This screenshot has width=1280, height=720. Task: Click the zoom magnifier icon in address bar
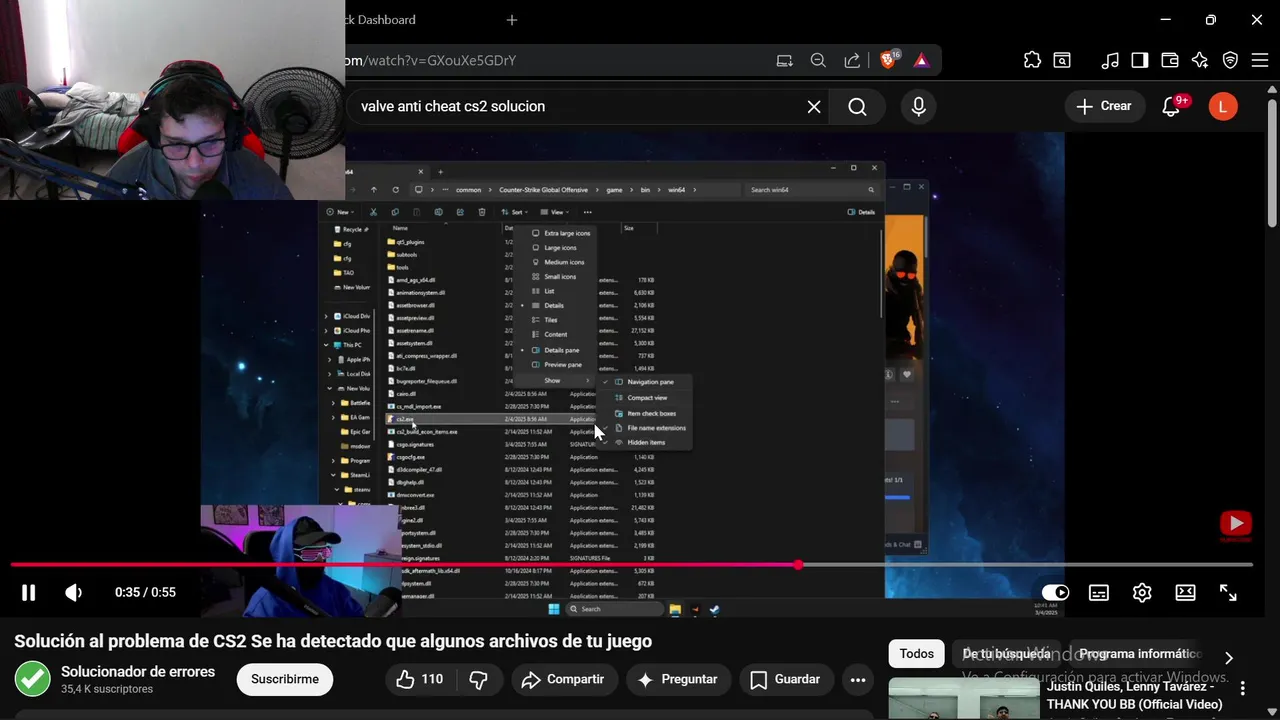[818, 61]
